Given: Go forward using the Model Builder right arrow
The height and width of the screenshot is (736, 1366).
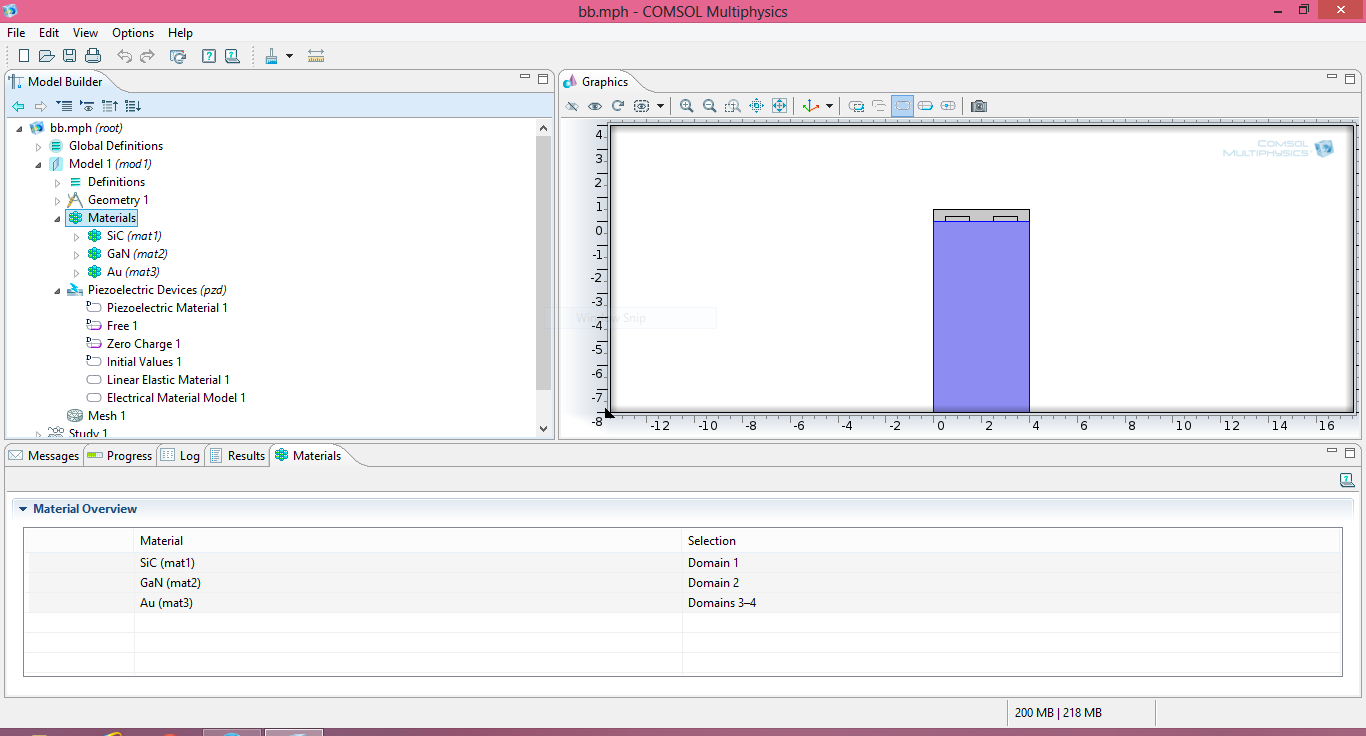Looking at the screenshot, I should click(41, 106).
